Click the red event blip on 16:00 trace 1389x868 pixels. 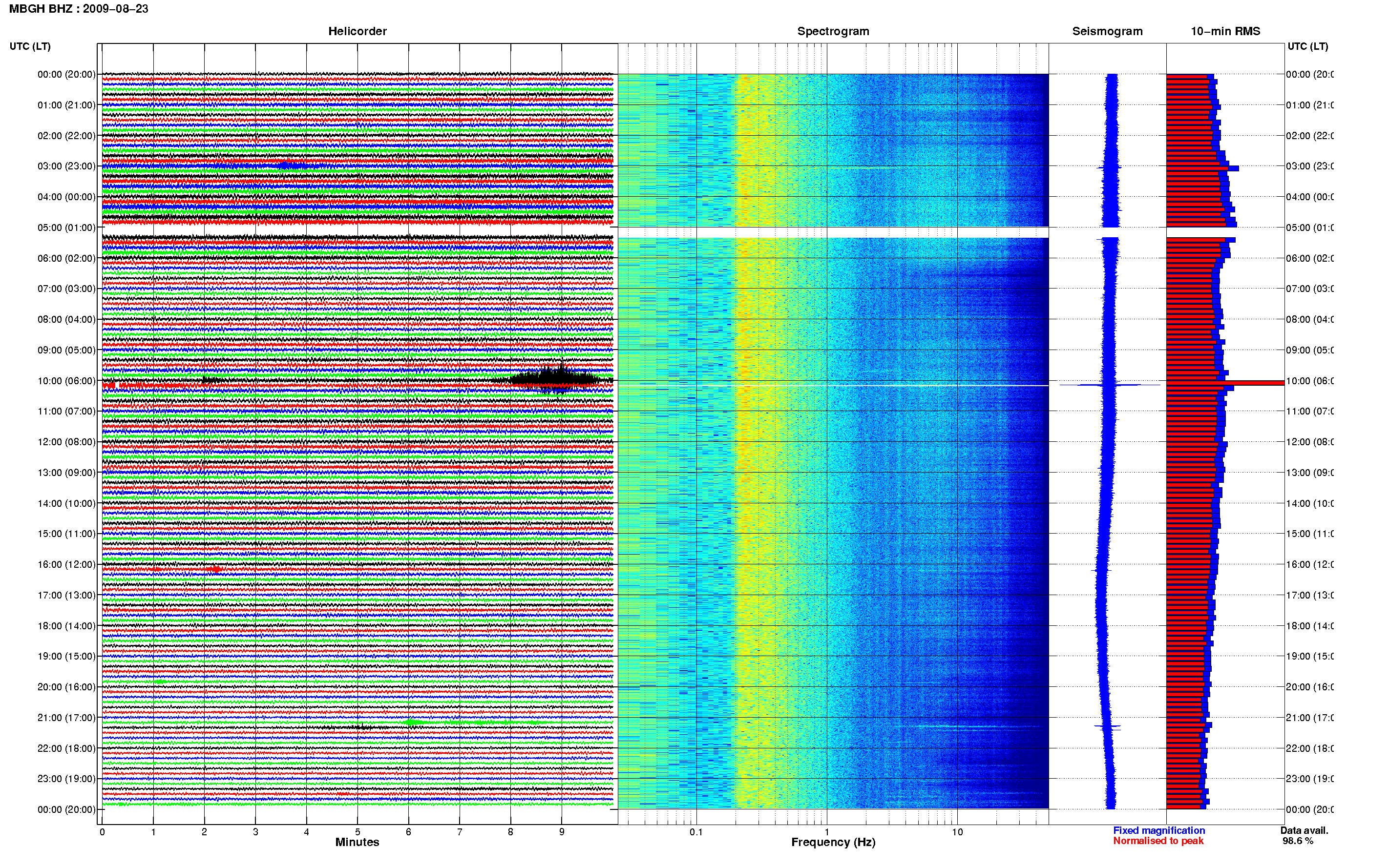click(215, 570)
